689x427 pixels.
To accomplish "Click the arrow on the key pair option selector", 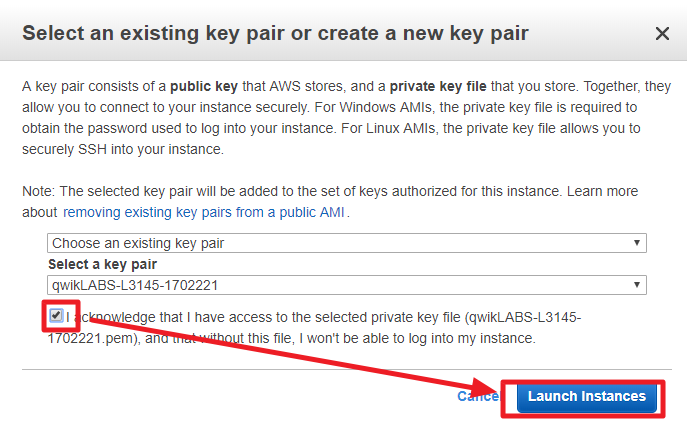I will tap(636, 243).
